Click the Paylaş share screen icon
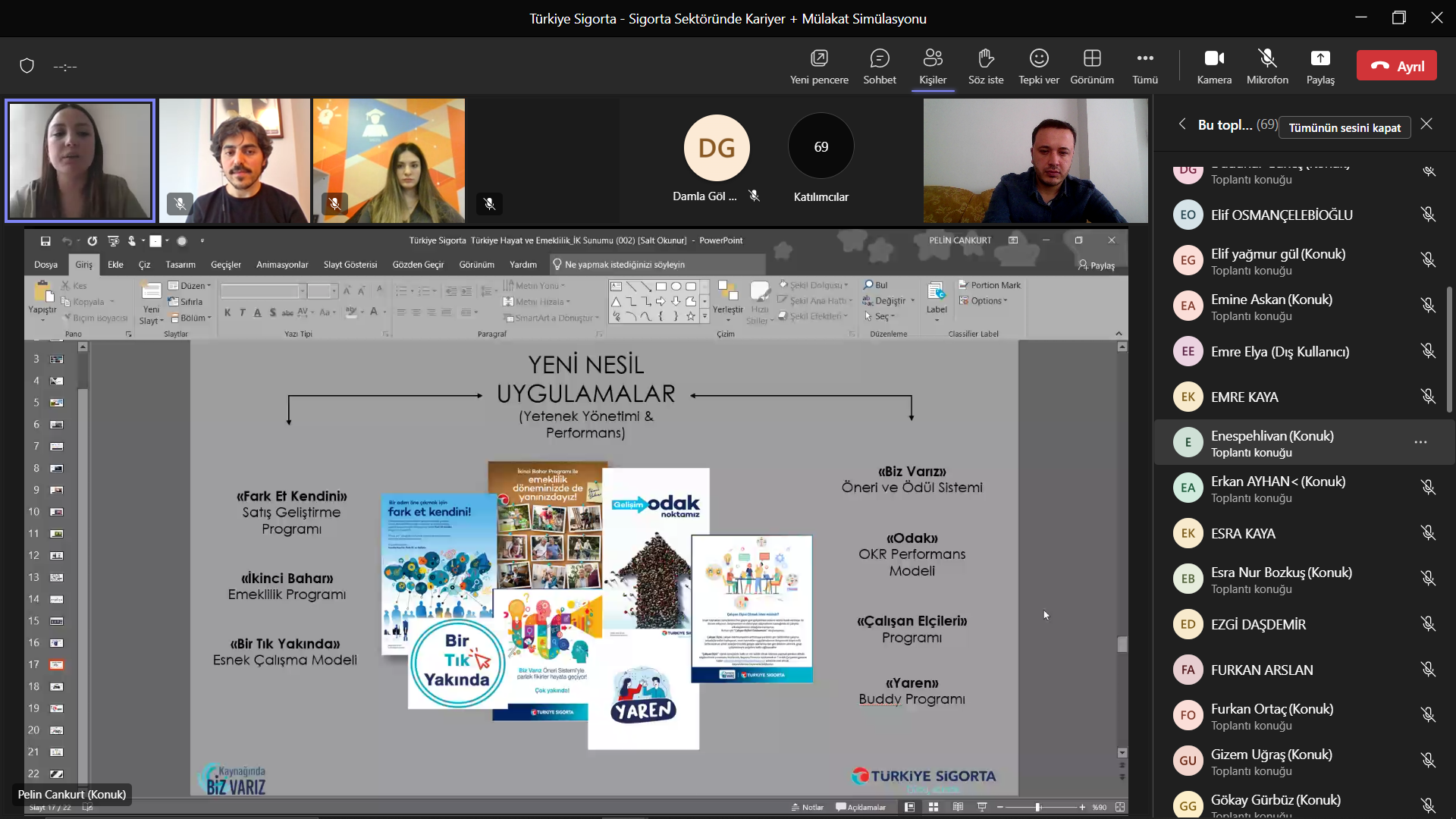This screenshot has height=819, width=1456. [x=1320, y=58]
